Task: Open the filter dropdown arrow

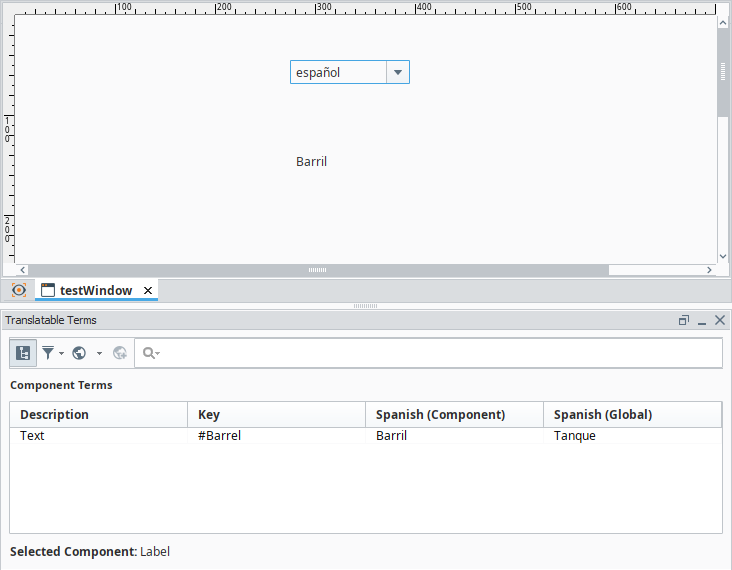Action: pos(62,353)
